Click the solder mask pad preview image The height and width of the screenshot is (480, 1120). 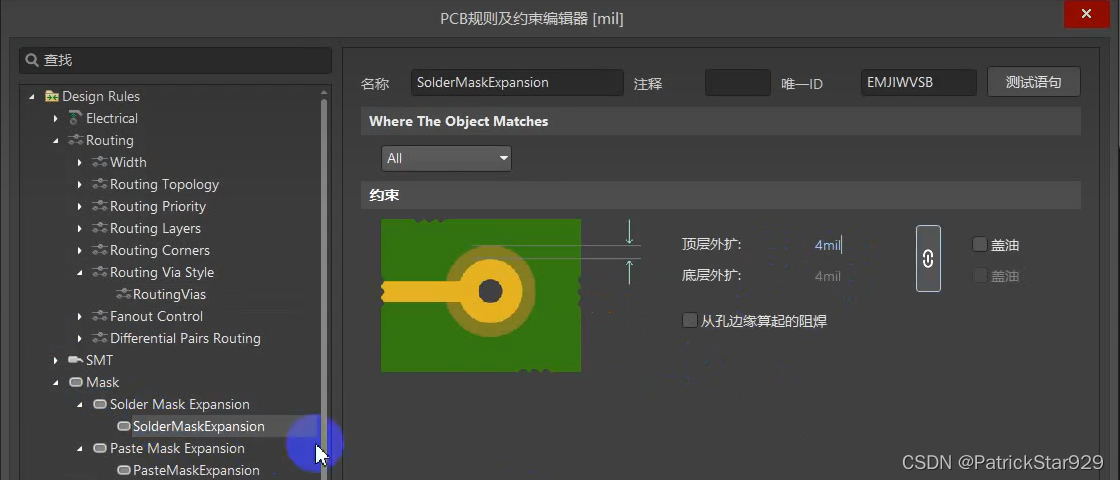pos(481,295)
